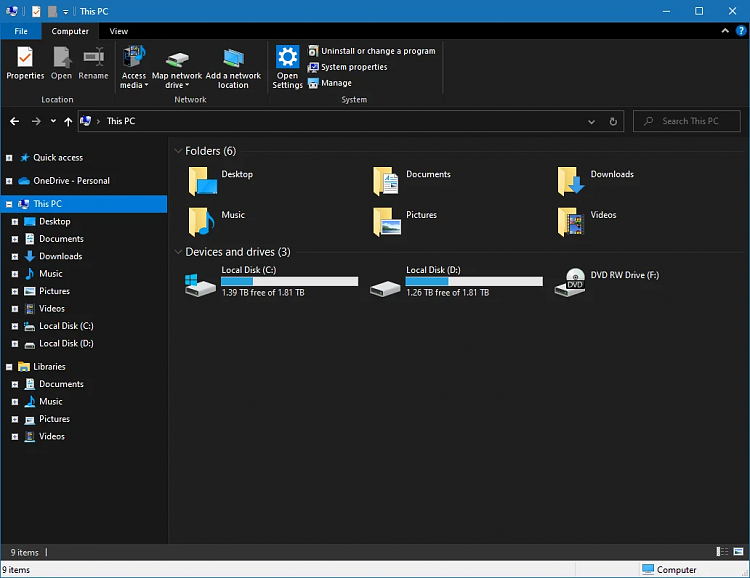This screenshot has width=750, height=578.
Task: Click the title bar Properties checkmark icon
Action: pos(36,11)
